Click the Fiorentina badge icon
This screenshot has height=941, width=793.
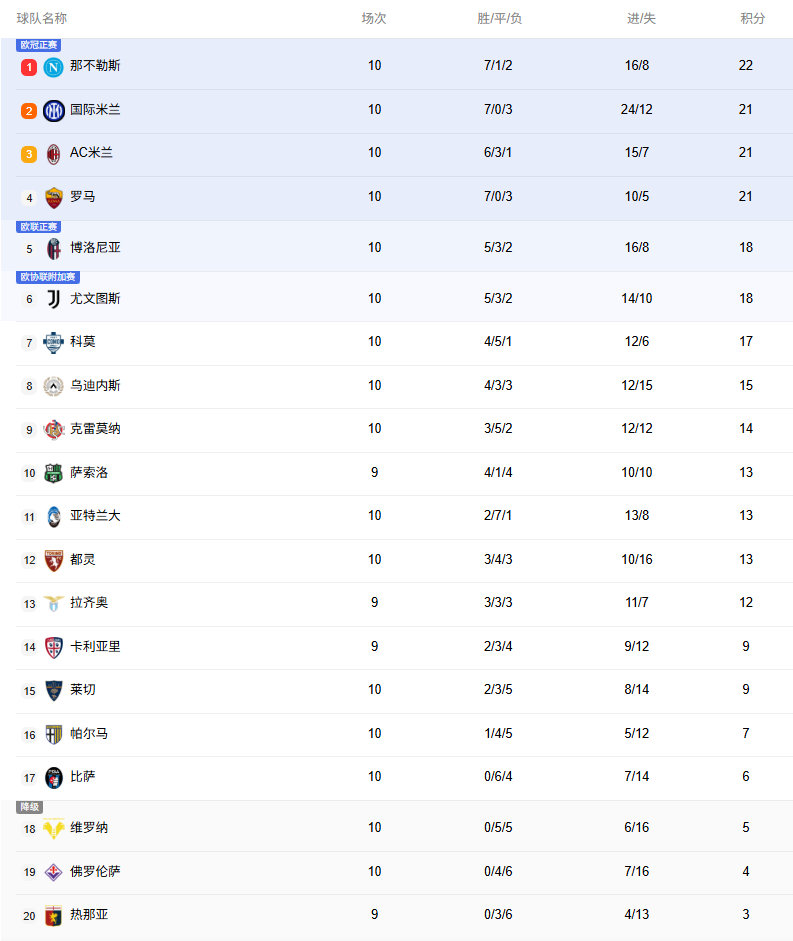click(54, 872)
